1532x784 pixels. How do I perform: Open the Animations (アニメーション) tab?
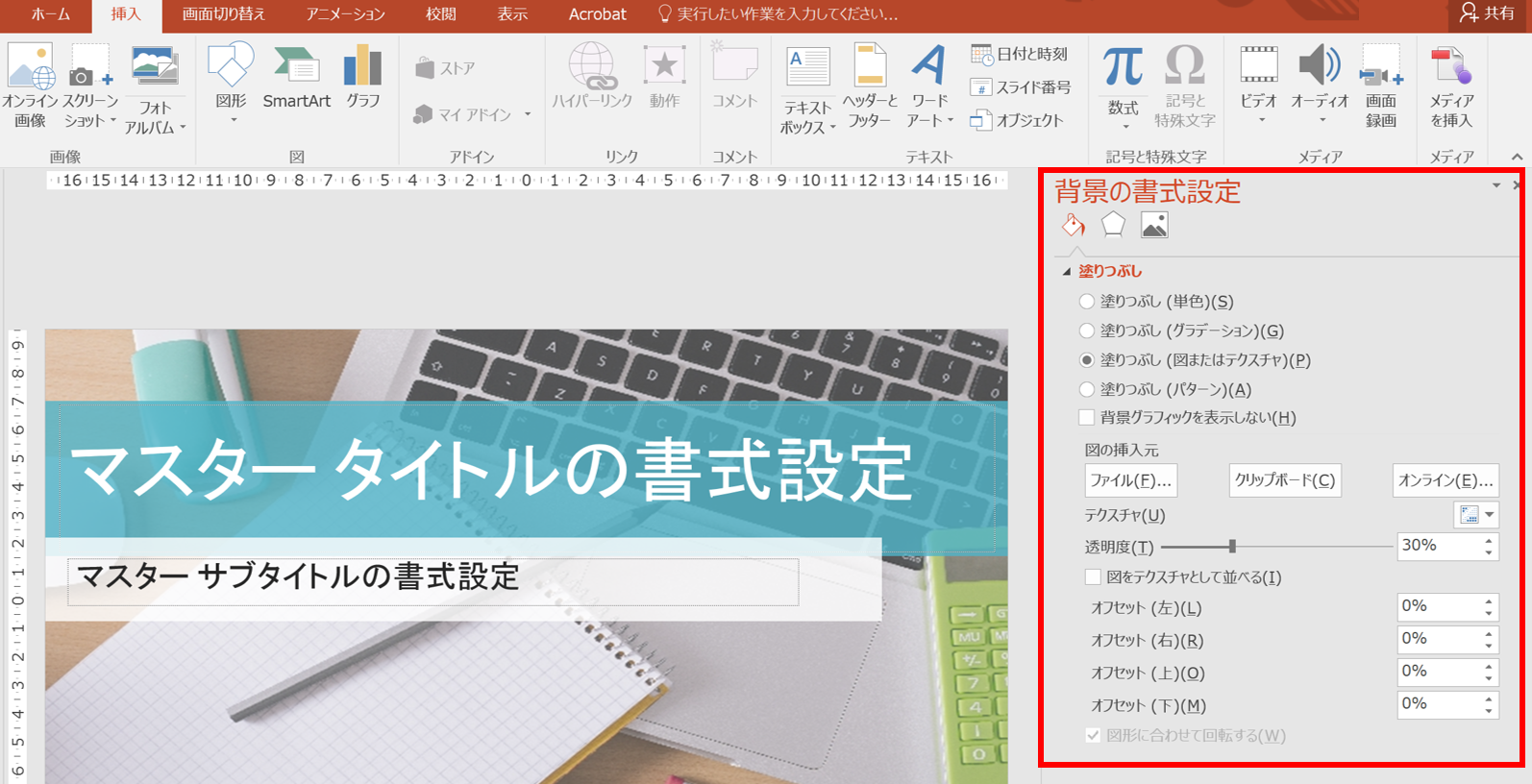pyautogui.click(x=346, y=14)
